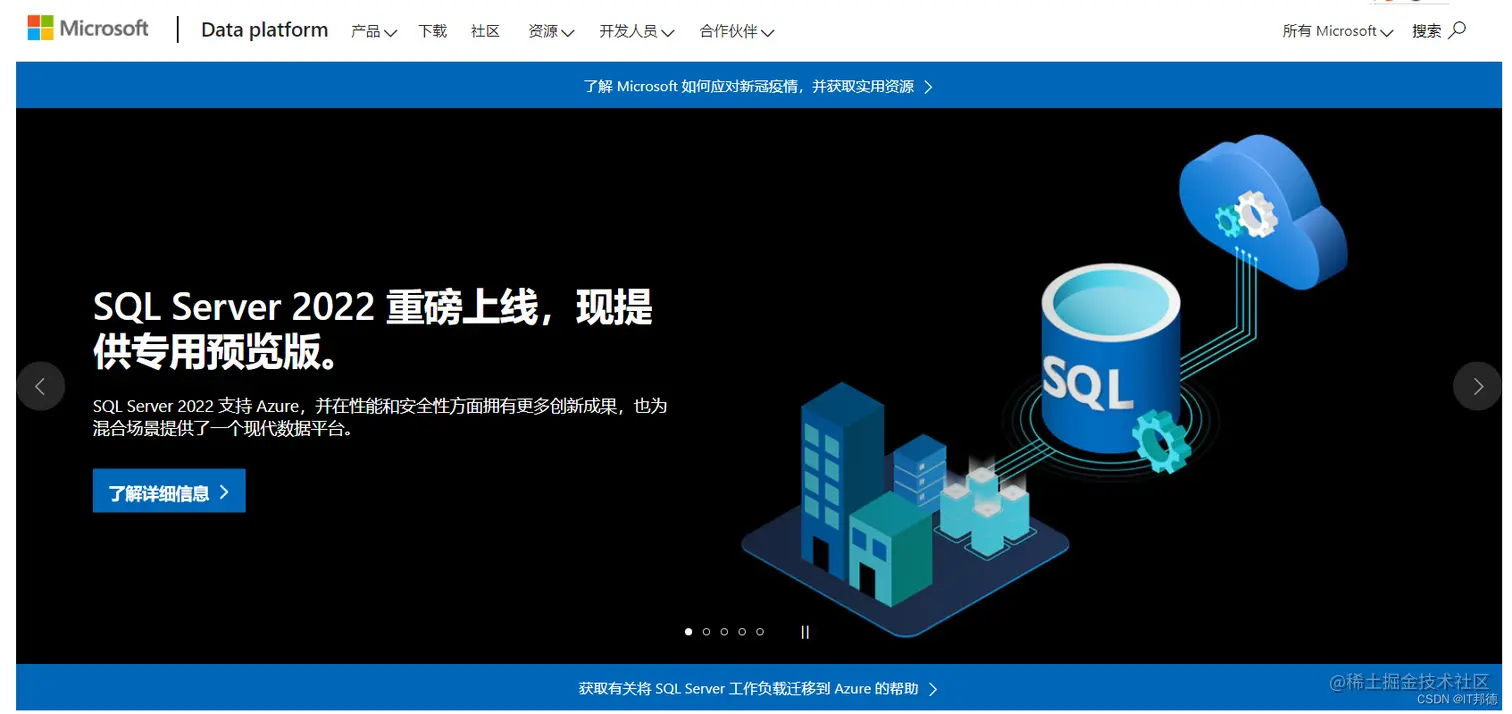
Task: Select the 下载 menu item
Action: (x=432, y=31)
